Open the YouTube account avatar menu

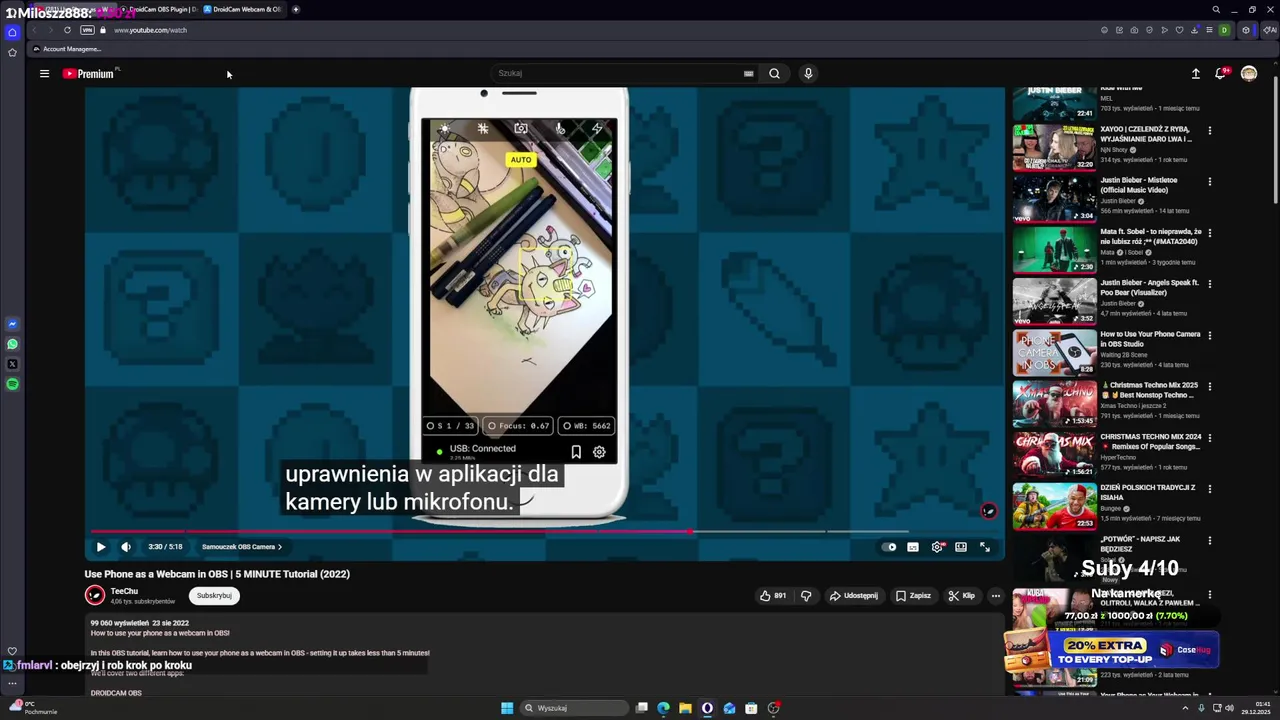(1249, 73)
